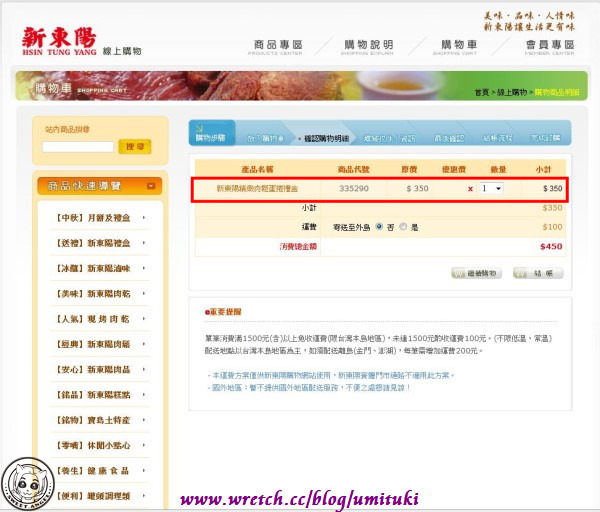Remove item with red x icon
Image resolution: width=600 pixels, height=512 pixels.
click(x=470, y=189)
